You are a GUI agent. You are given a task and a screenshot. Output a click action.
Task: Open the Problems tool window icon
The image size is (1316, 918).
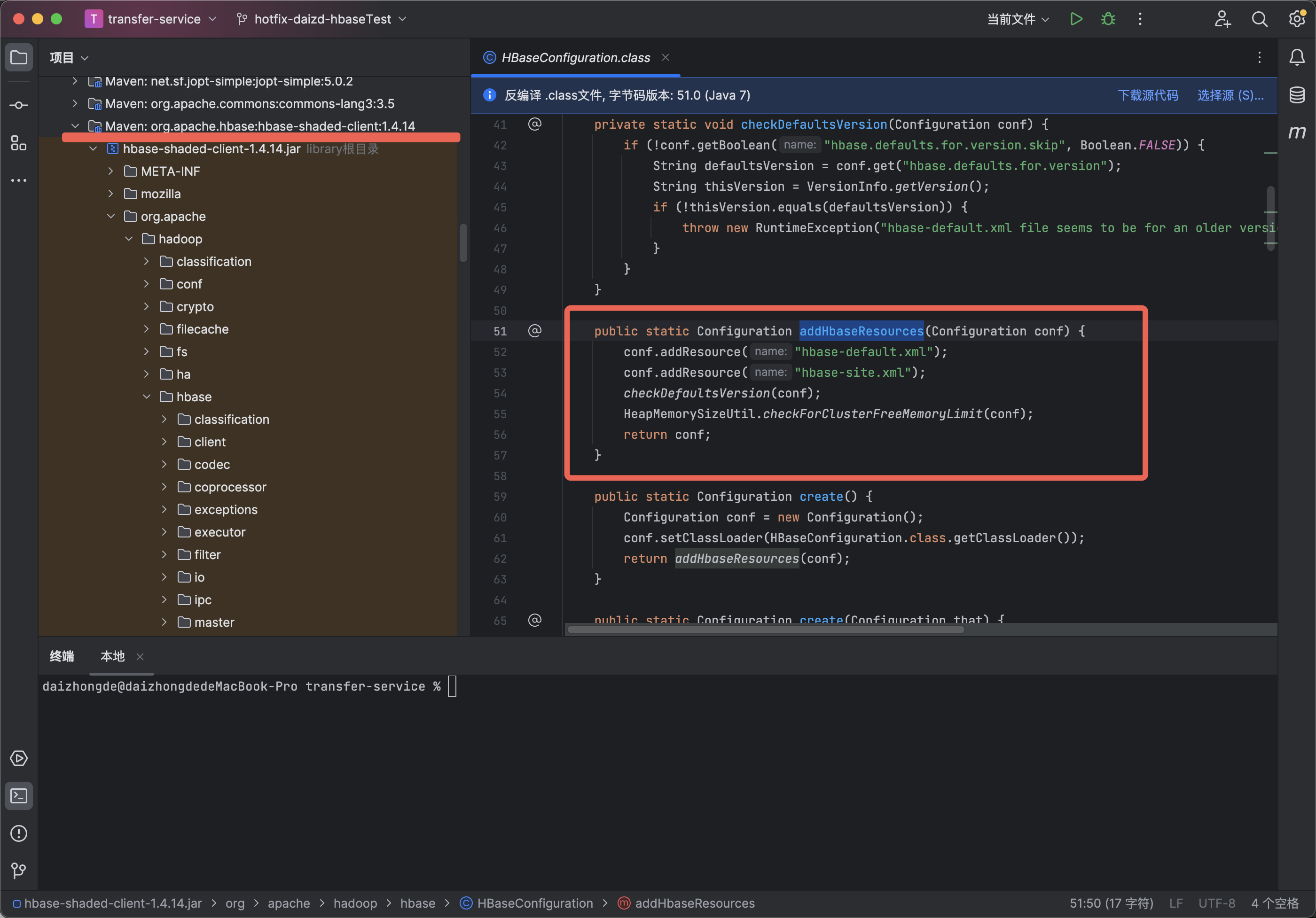pyautogui.click(x=19, y=833)
